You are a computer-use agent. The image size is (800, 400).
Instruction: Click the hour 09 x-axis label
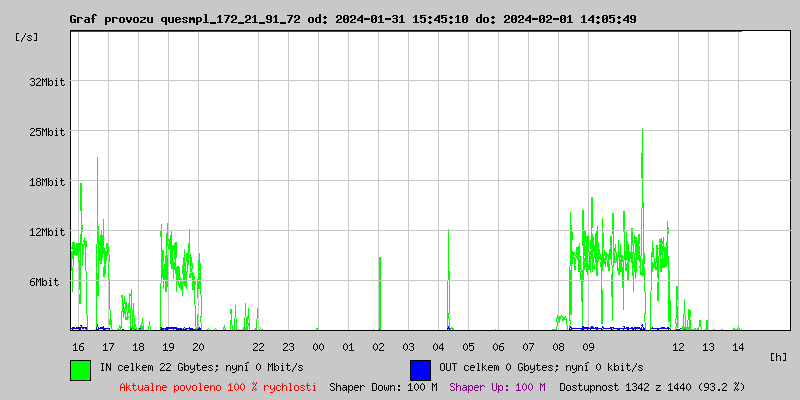point(588,347)
